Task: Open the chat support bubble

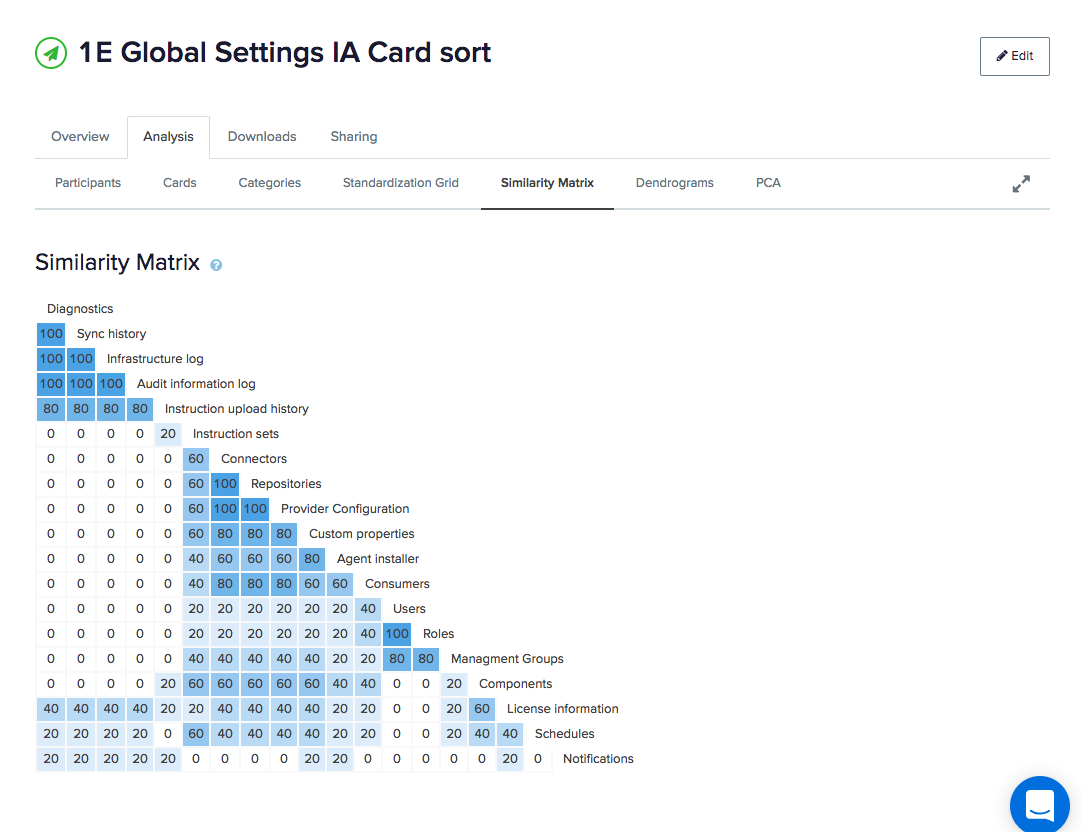Action: click(1039, 804)
